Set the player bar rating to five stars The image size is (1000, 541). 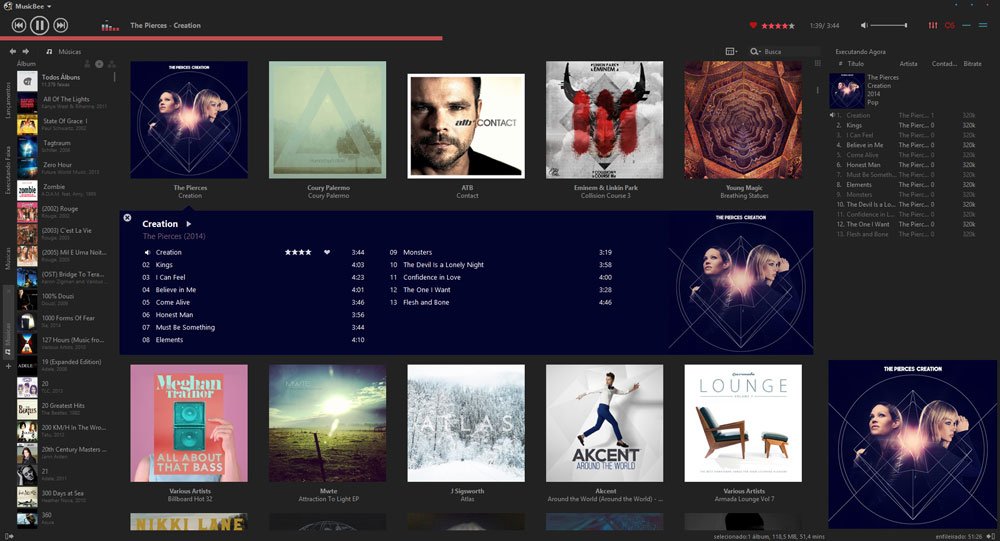(791, 26)
